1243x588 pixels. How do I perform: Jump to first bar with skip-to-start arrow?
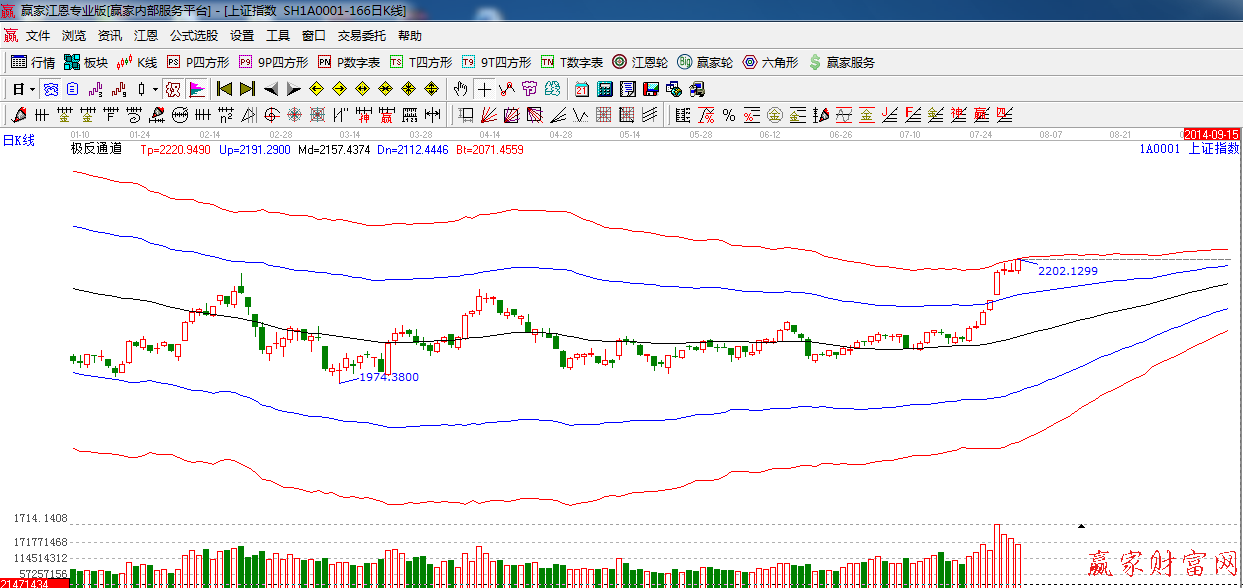224,89
